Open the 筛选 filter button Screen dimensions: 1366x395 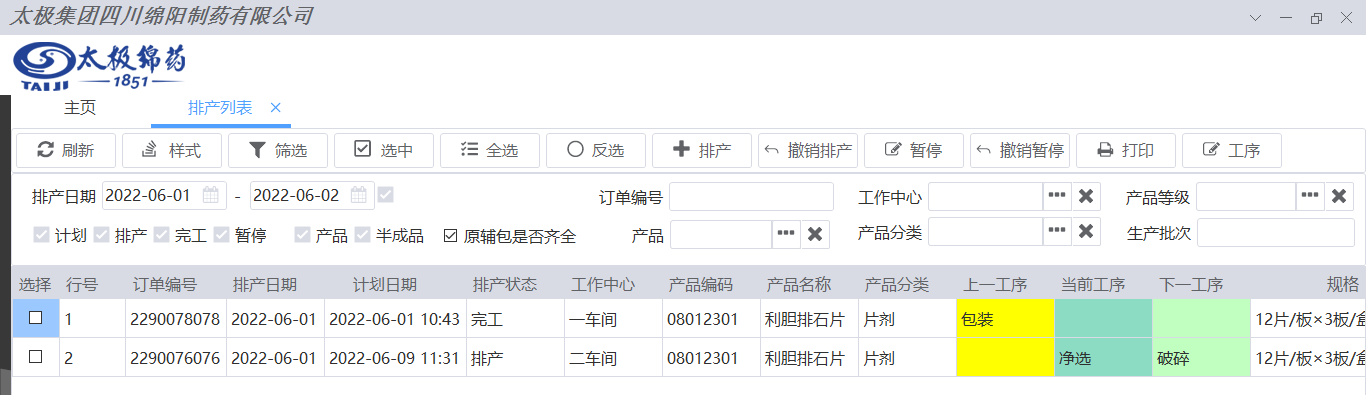278,151
